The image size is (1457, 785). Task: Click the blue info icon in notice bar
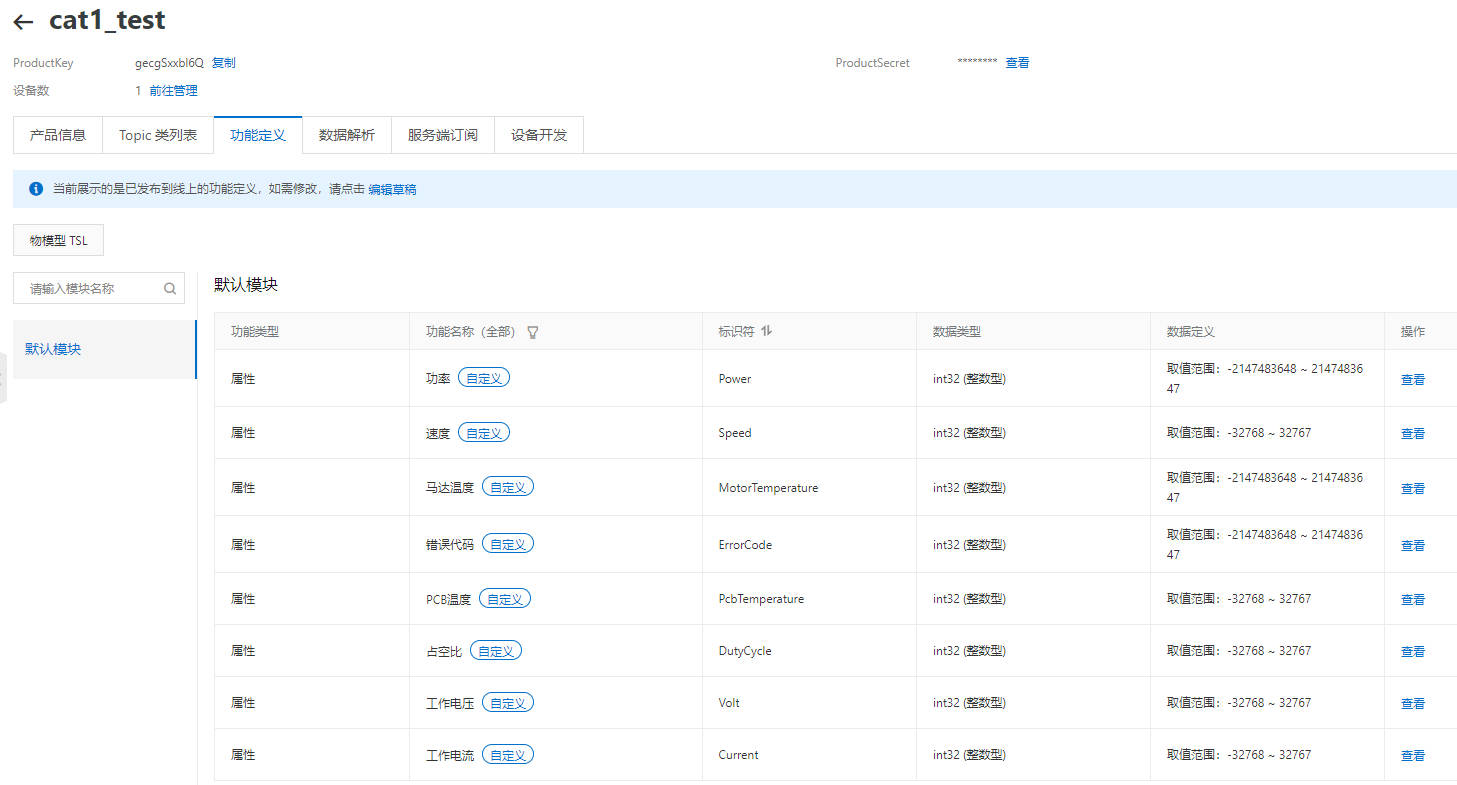pyautogui.click(x=36, y=188)
